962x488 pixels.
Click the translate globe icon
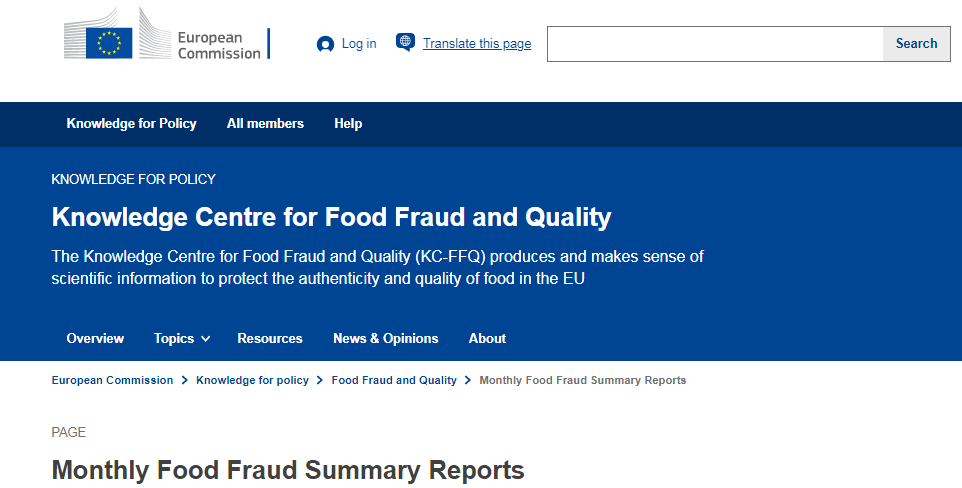[x=405, y=42]
